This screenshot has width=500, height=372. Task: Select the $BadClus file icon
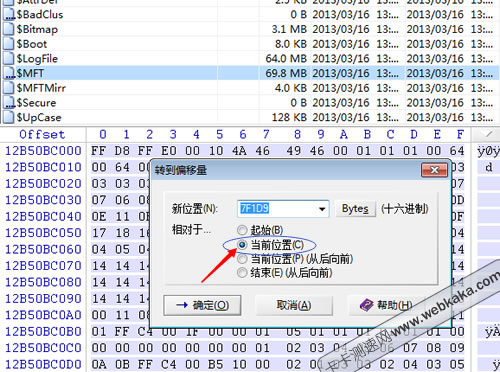(x=9, y=15)
